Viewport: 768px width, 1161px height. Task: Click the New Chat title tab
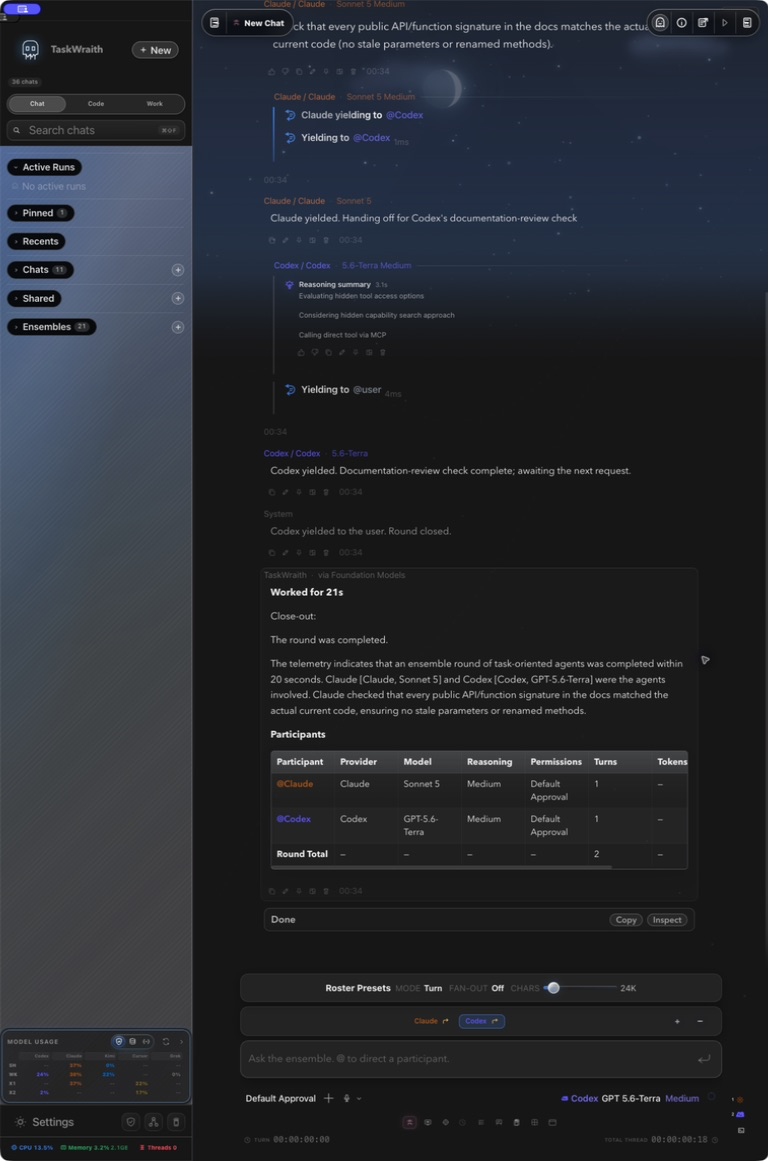coord(258,23)
